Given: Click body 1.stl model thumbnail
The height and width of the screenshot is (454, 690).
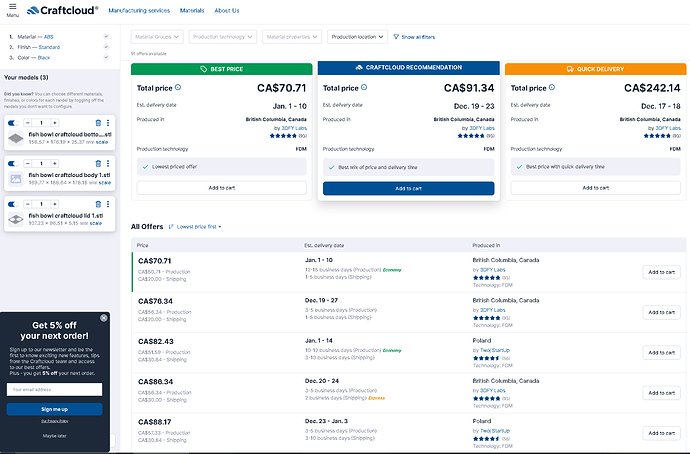Looking at the screenshot, I should pos(16,179).
